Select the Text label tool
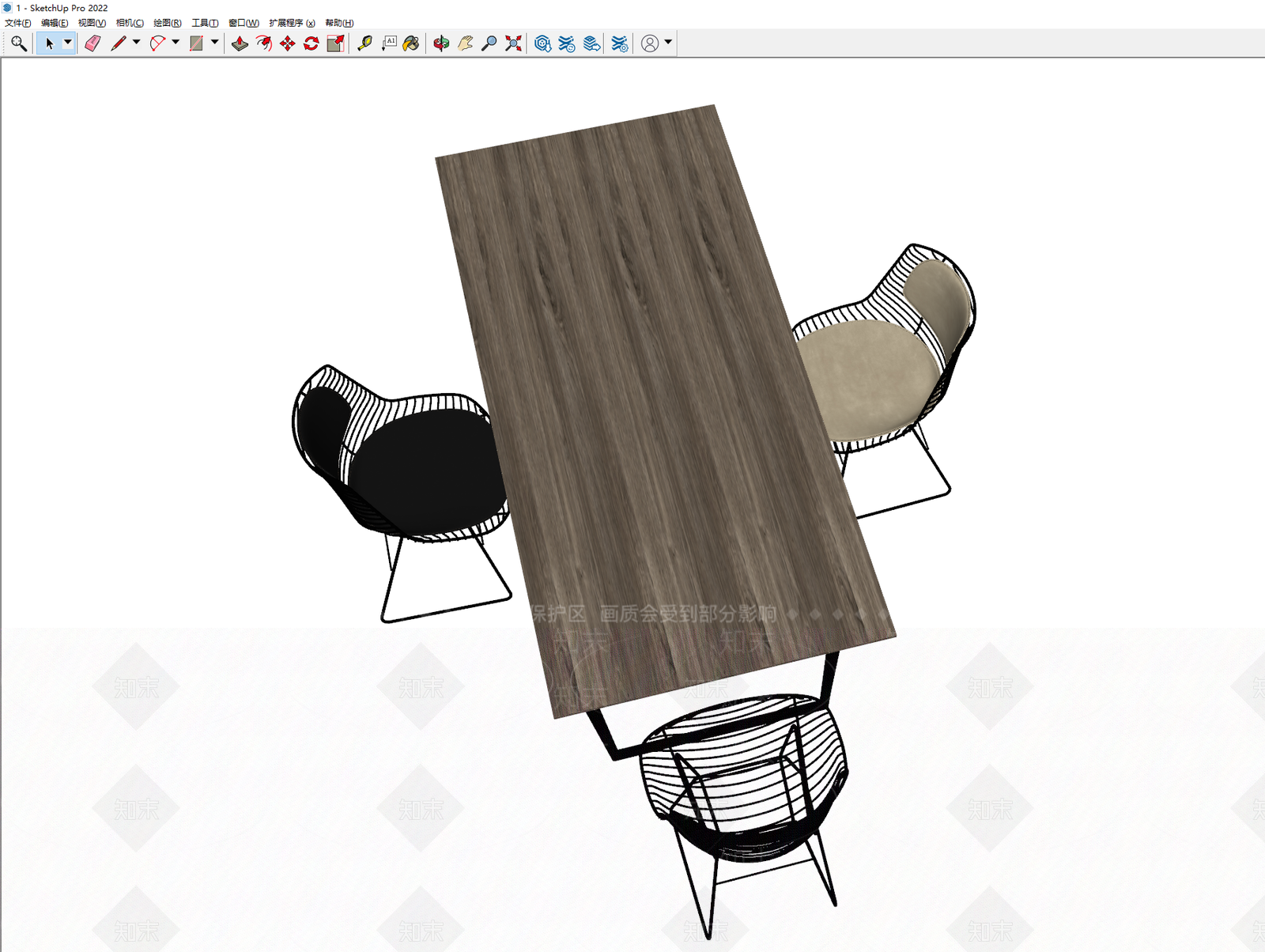Image resolution: width=1265 pixels, height=952 pixels. [x=389, y=43]
